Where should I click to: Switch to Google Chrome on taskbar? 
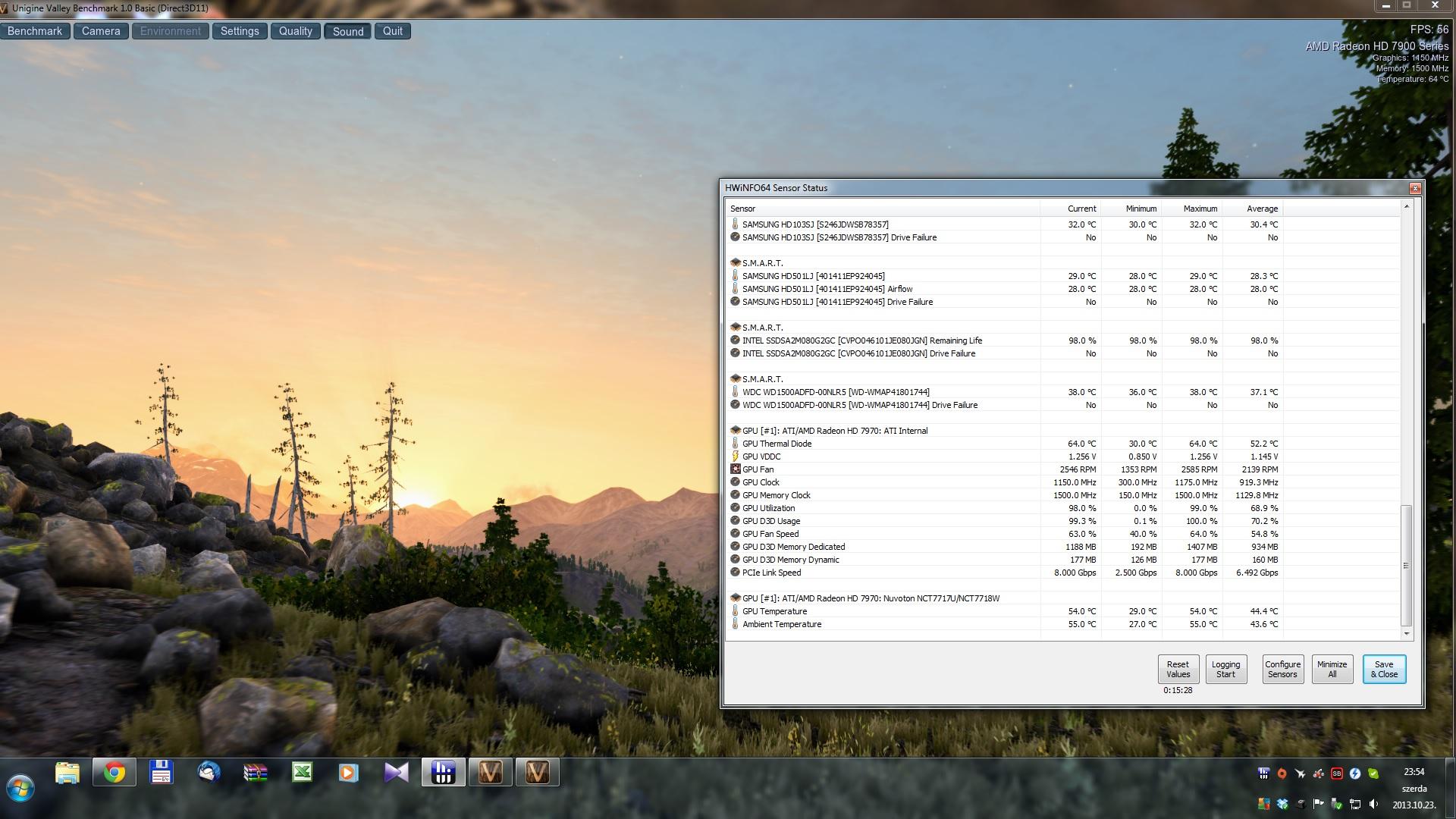[x=115, y=773]
